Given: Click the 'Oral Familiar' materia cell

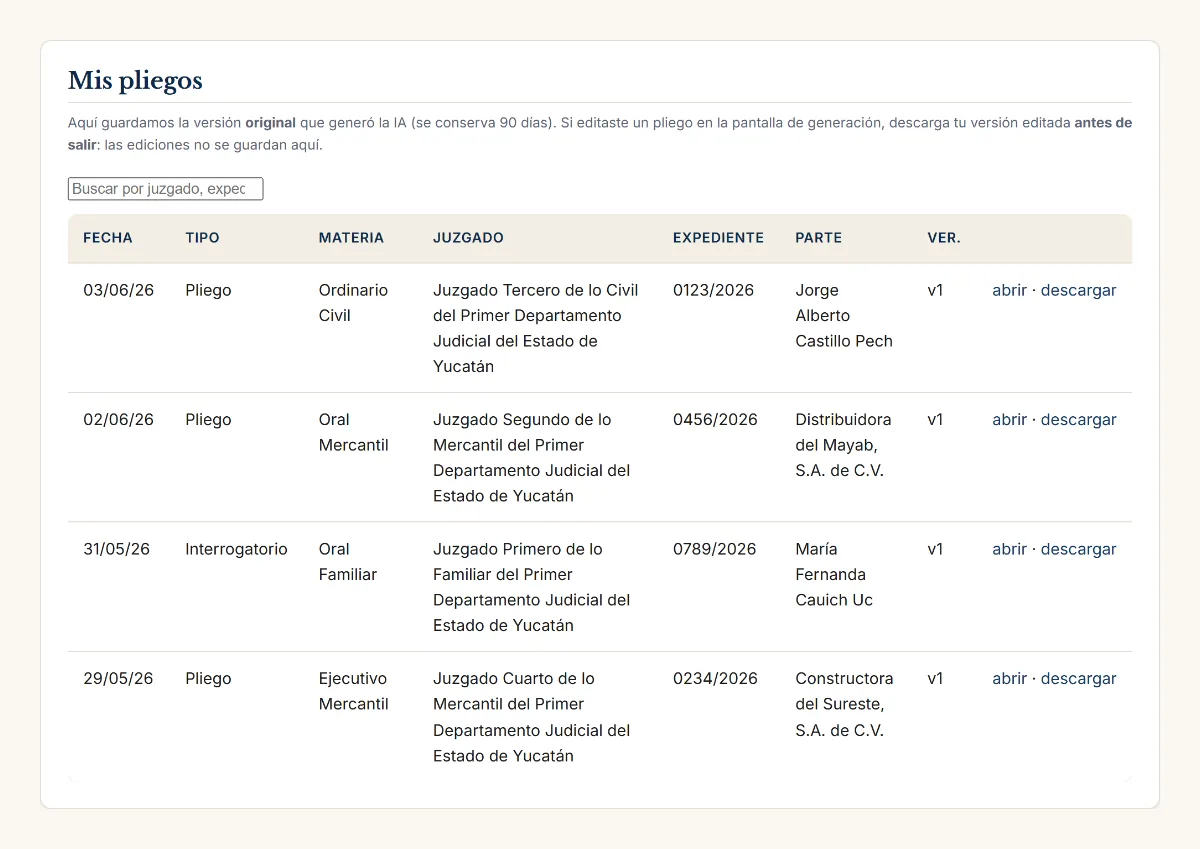Looking at the screenshot, I should (348, 562).
